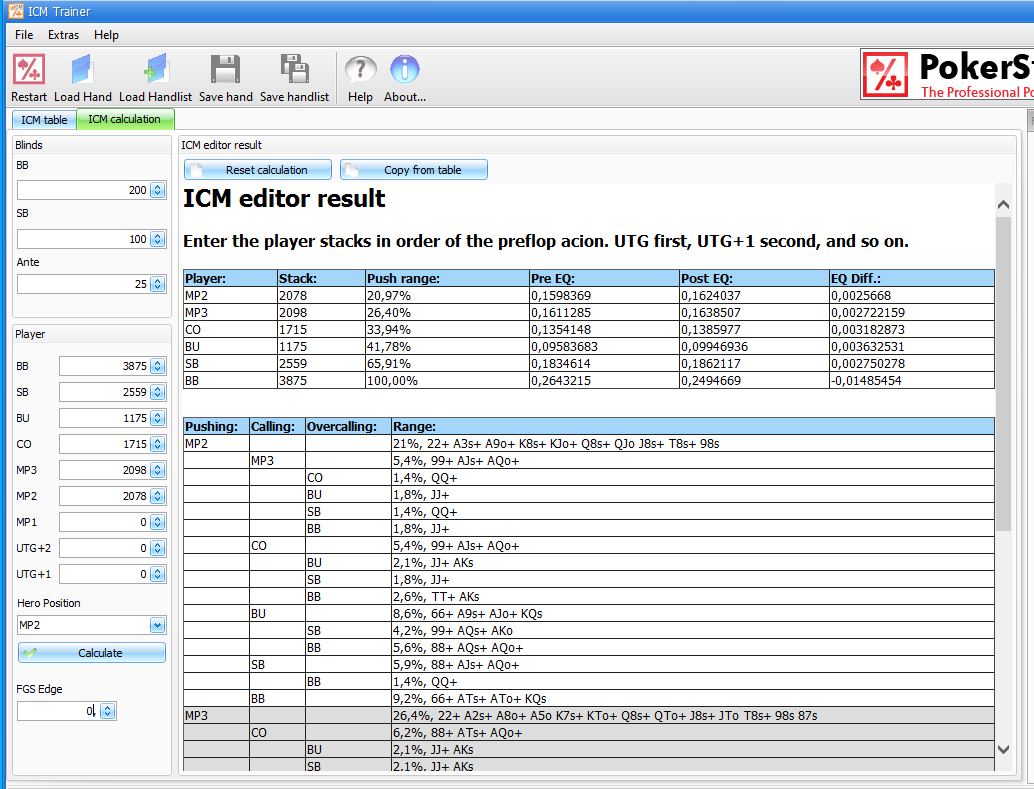The width and height of the screenshot is (1034, 789).
Task: Click the Calculate button
Action: point(92,652)
